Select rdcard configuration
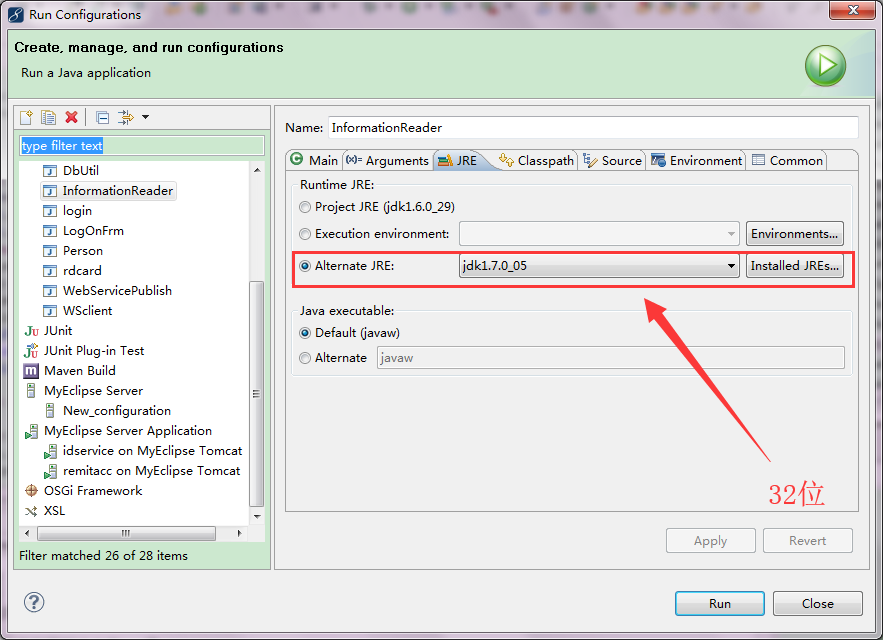 tap(82, 271)
